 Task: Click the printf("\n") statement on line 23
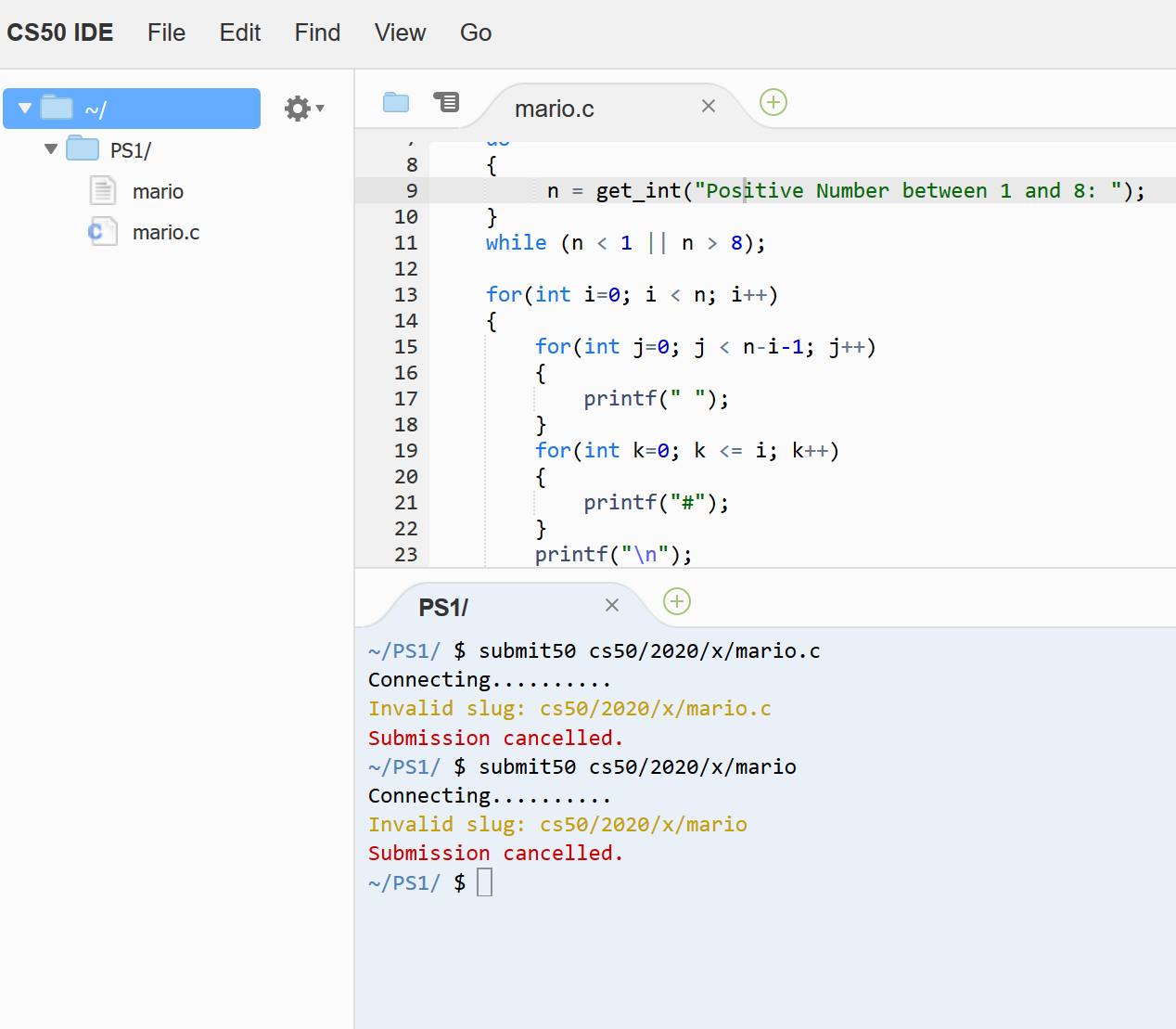614,554
